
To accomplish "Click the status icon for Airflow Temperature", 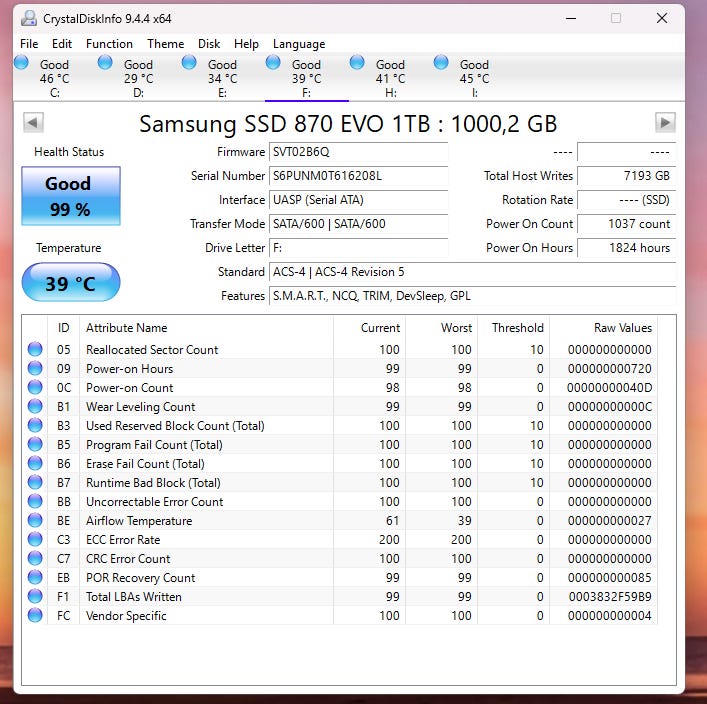I will pyautogui.click(x=35, y=520).
